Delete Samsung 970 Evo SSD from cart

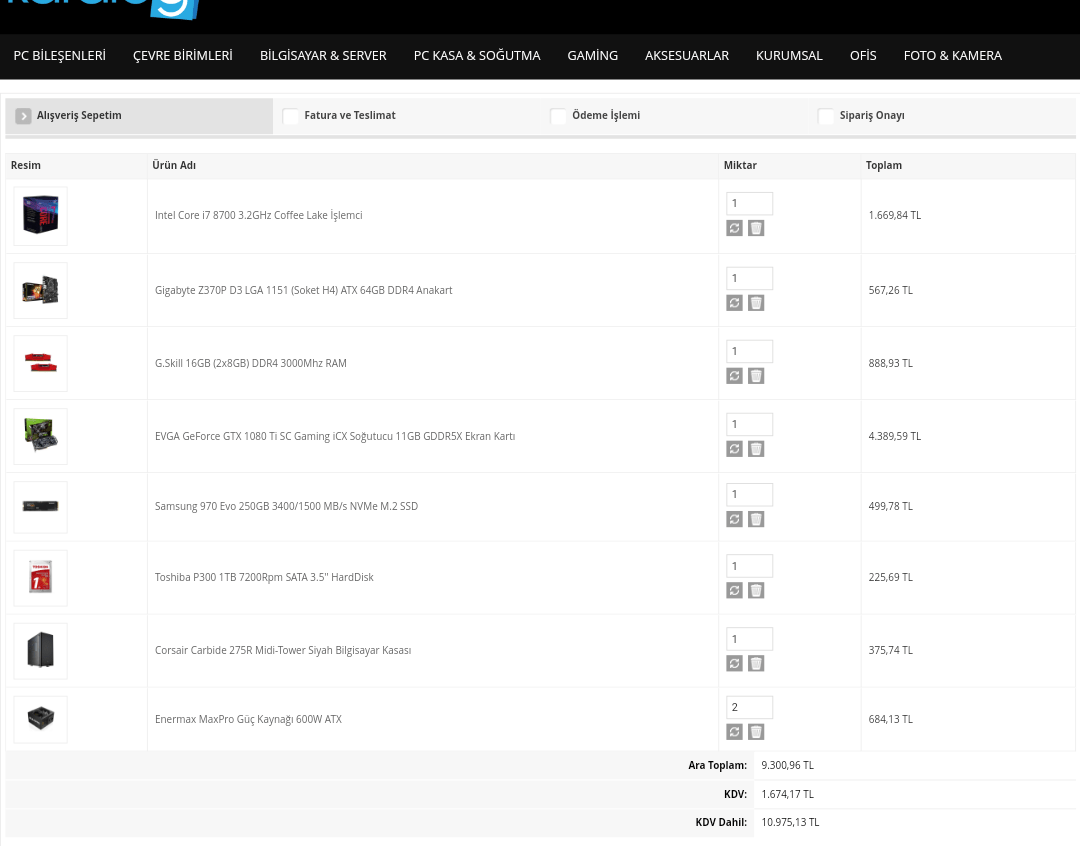point(756,519)
